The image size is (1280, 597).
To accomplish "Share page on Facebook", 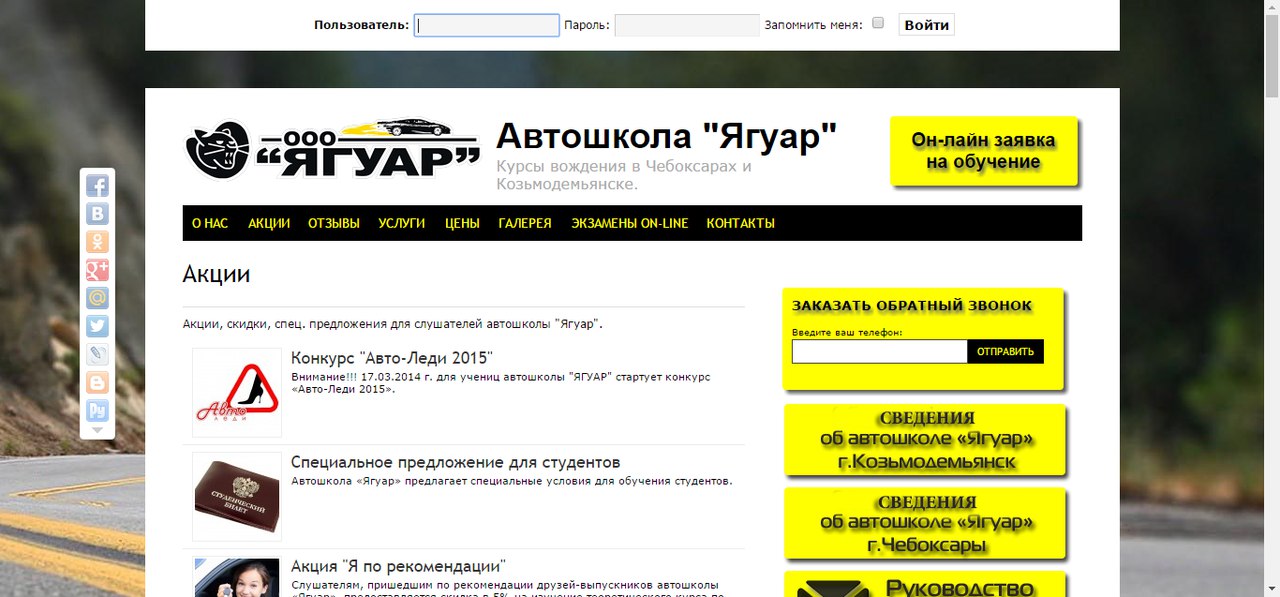I will click(x=97, y=185).
